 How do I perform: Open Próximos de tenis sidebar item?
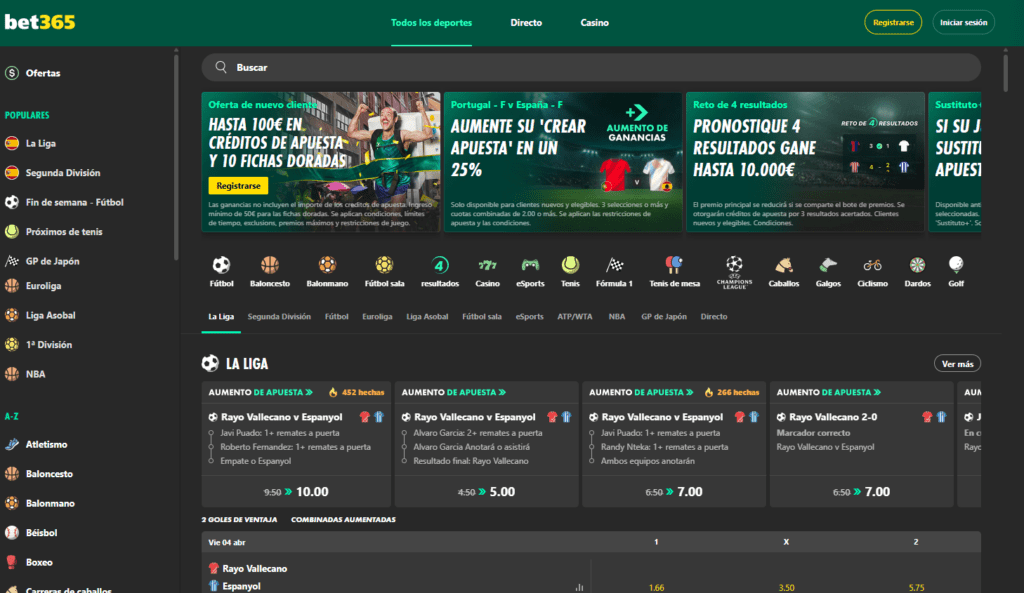64,231
